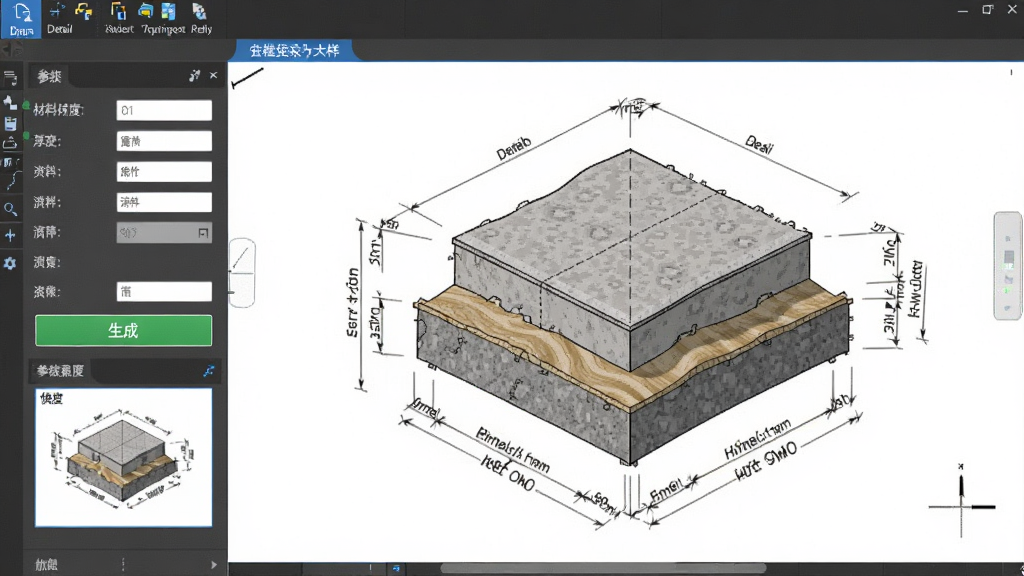The width and height of the screenshot is (1024, 576).
Task: Click the vertical dots handle in the bottom section
Action: coord(123,564)
